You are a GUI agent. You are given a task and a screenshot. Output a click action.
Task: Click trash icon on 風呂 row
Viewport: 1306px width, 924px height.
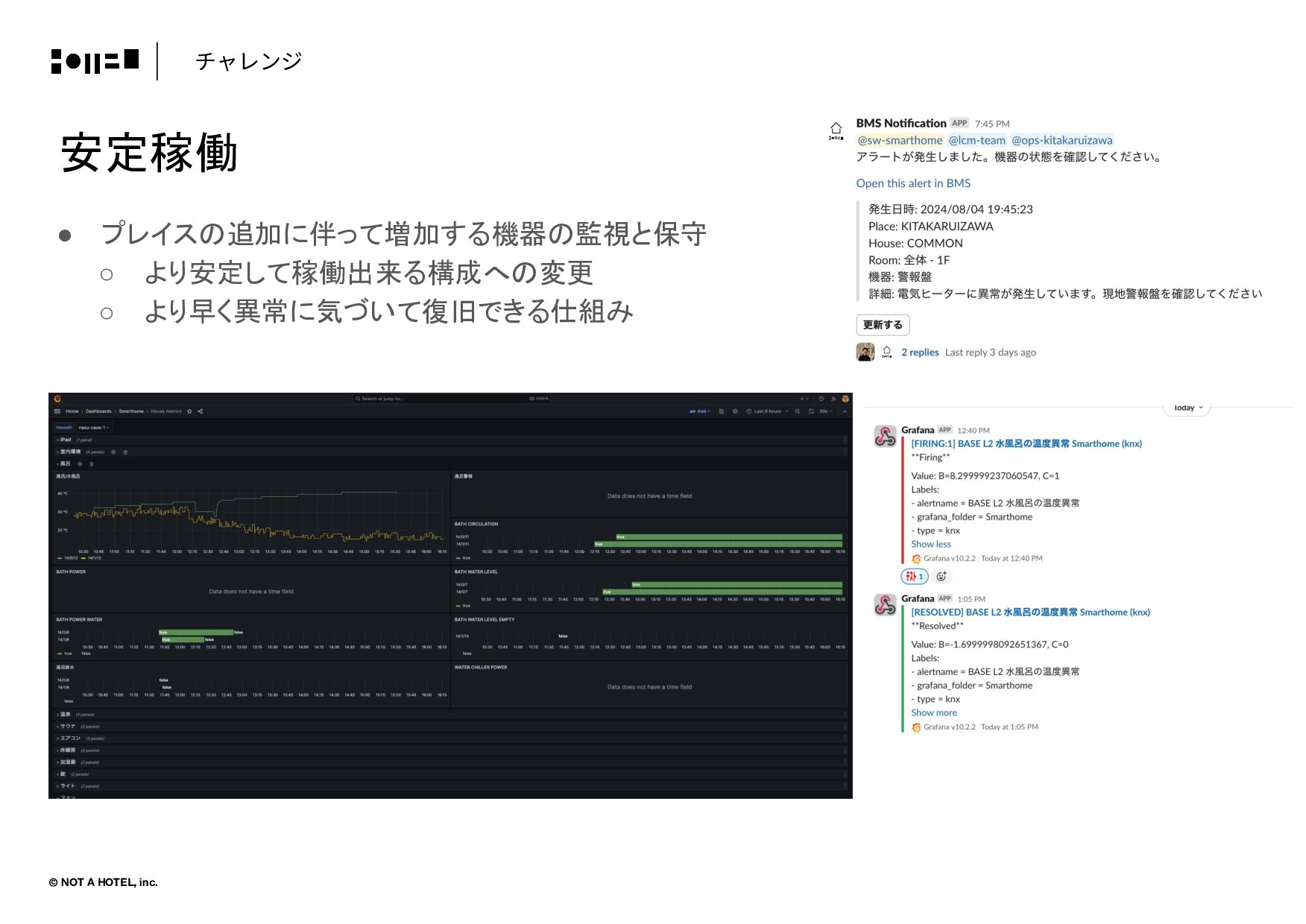coord(92,463)
